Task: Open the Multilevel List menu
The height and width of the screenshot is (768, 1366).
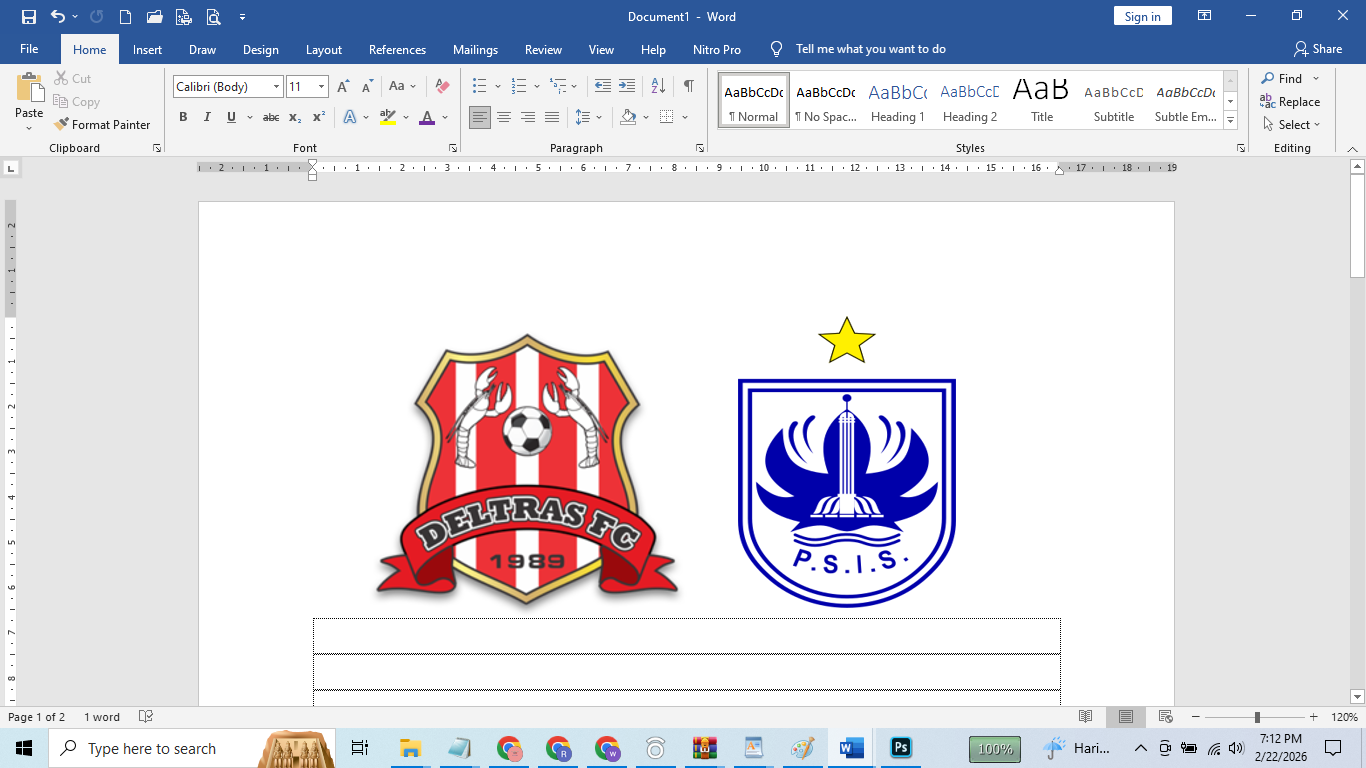Action: click(x=558, y=87)
